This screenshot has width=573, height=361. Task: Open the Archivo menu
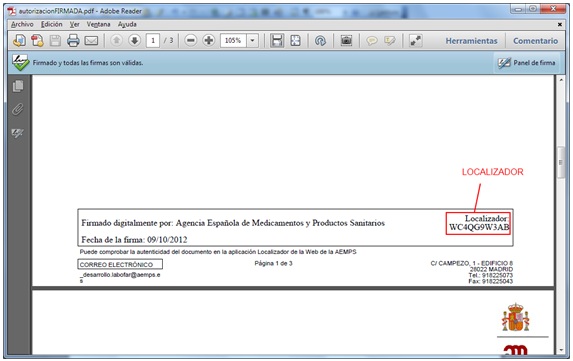click(x=22, y=24)
